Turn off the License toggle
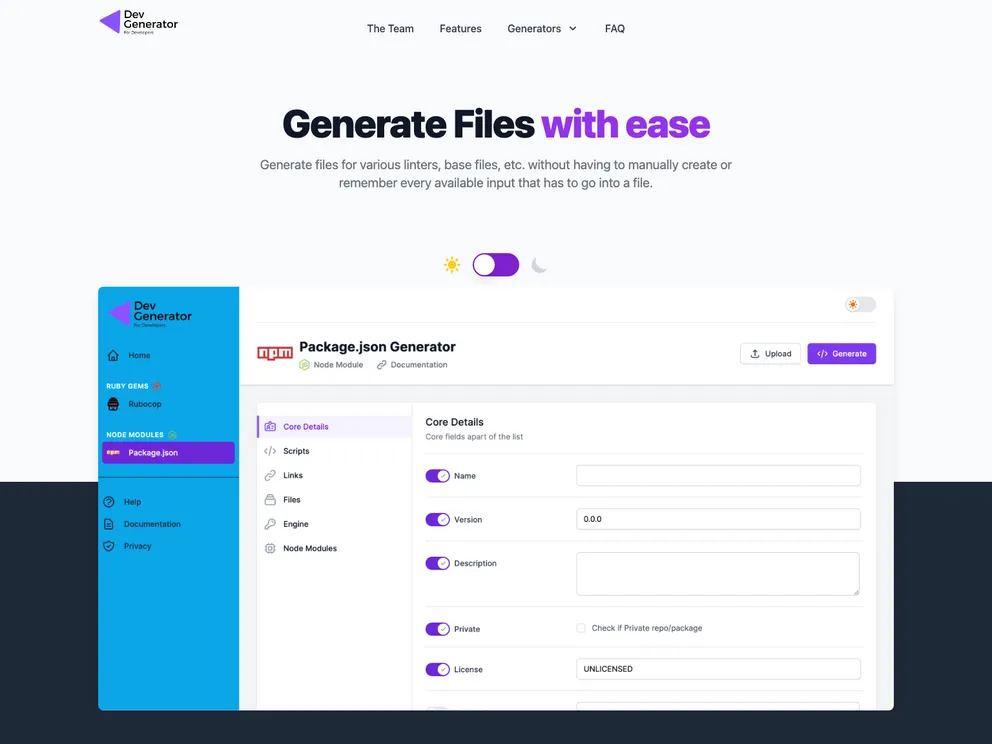The height and width of the screenshot is (744, 992). point(437,669)
